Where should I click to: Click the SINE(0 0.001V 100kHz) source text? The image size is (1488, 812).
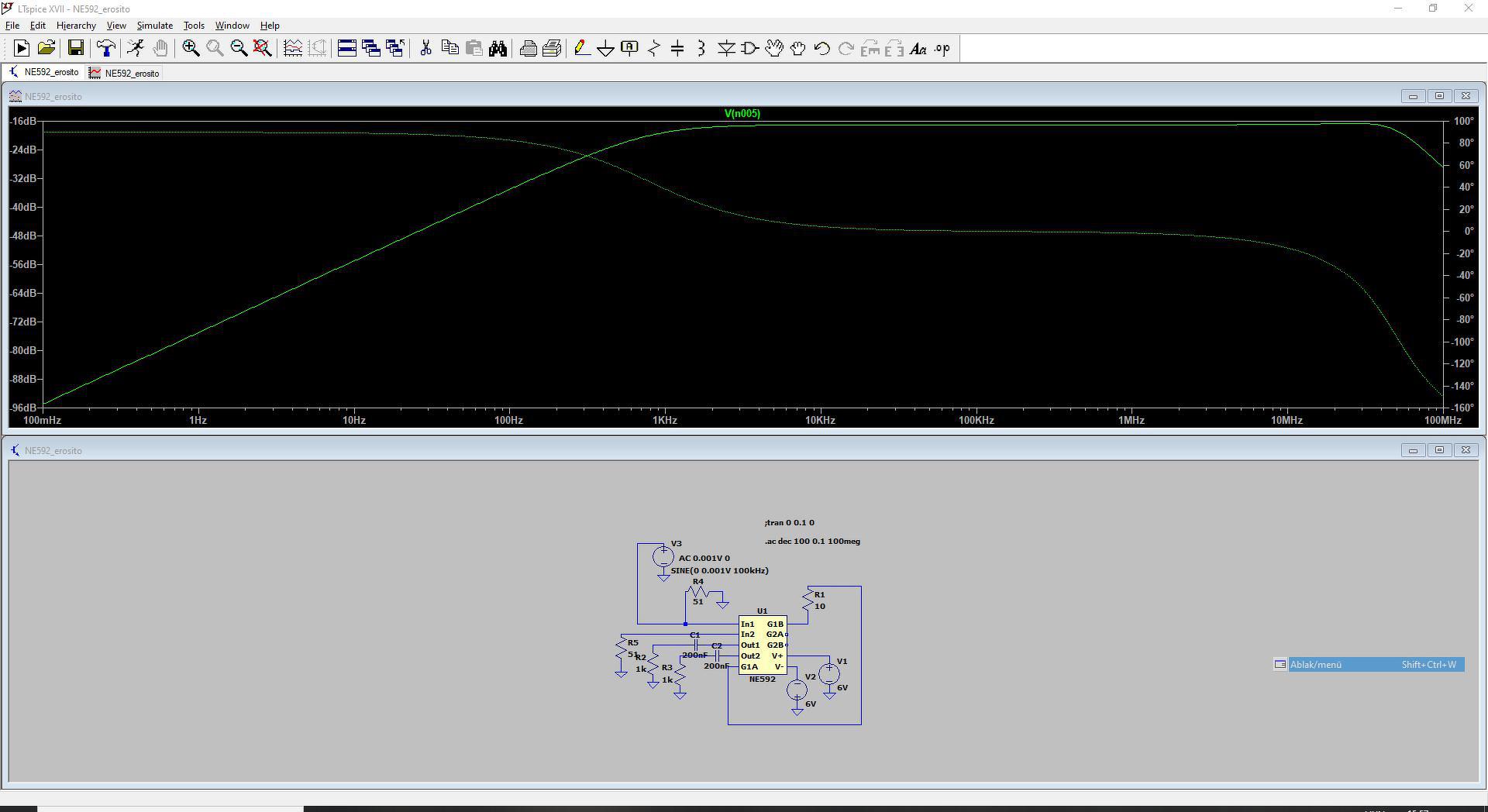pos(720,571)
